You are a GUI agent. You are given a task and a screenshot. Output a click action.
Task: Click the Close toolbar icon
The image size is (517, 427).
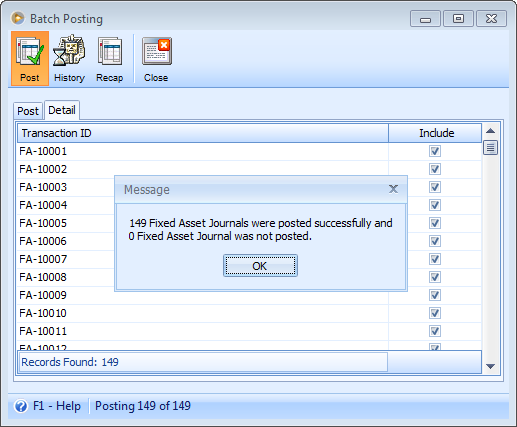click(x=156, y=59)
